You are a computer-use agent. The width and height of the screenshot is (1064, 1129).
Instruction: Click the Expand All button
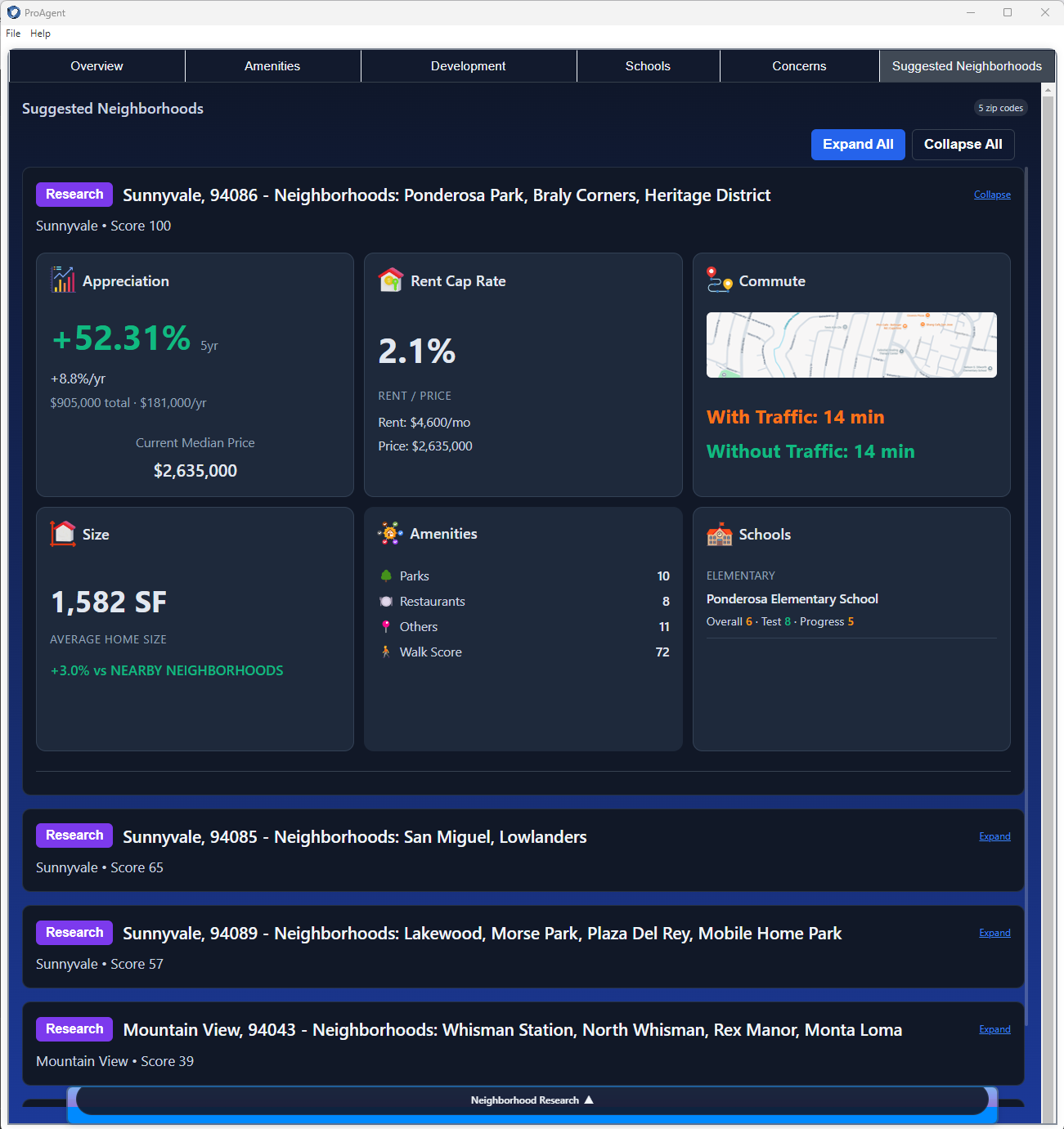[x=858, y=144]
